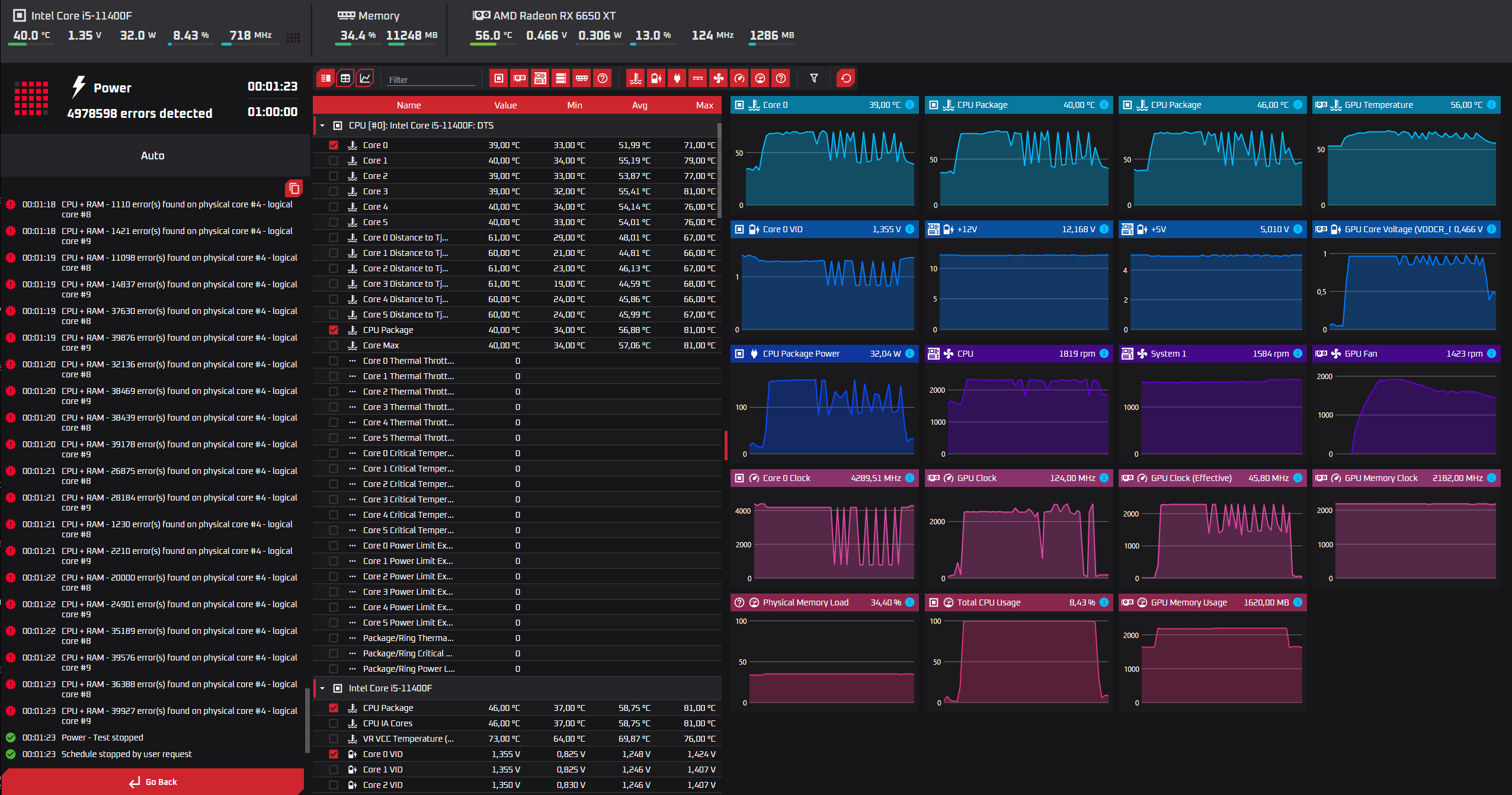Click the Value column header
The width and height of the screenshot is (1512, 795).
click(505, 105)
